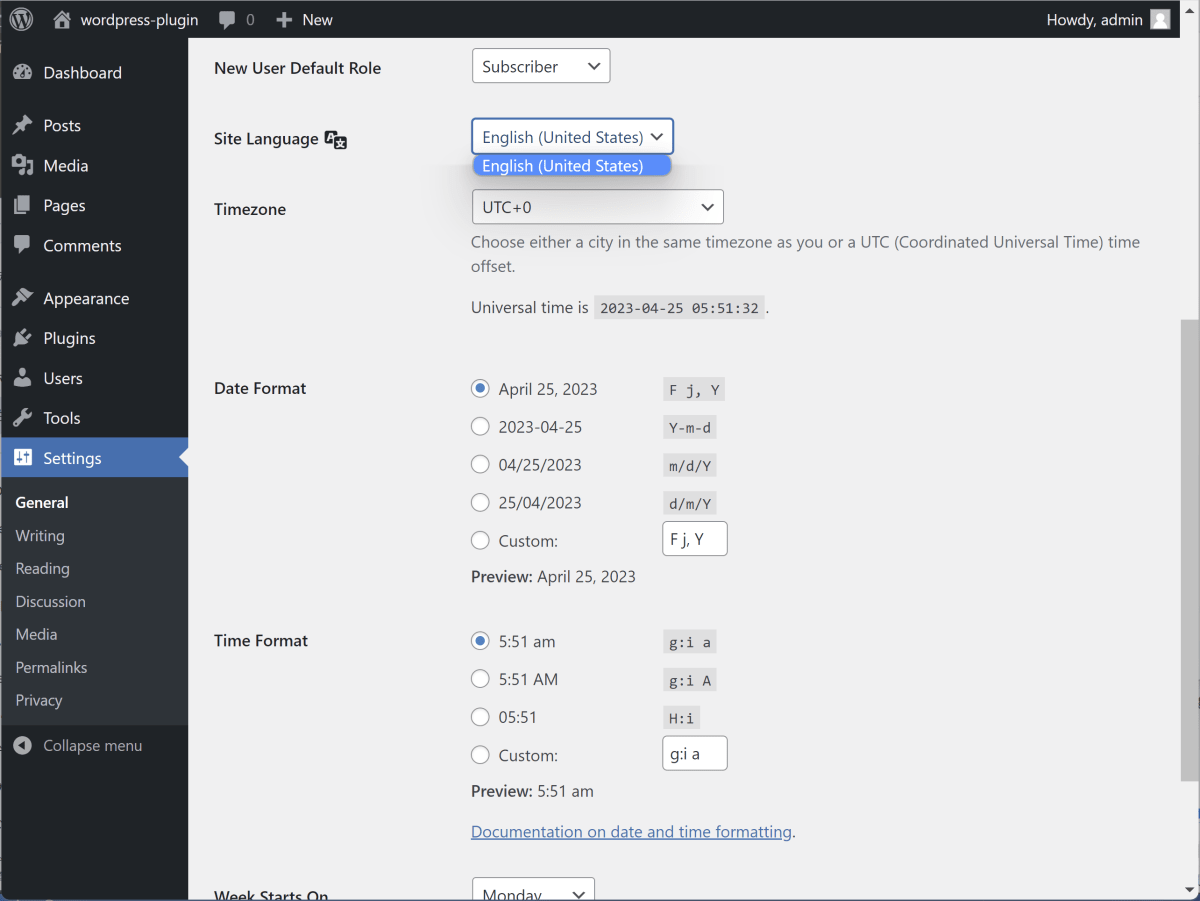Click the custom date format text field

click(x=695, y=539)
